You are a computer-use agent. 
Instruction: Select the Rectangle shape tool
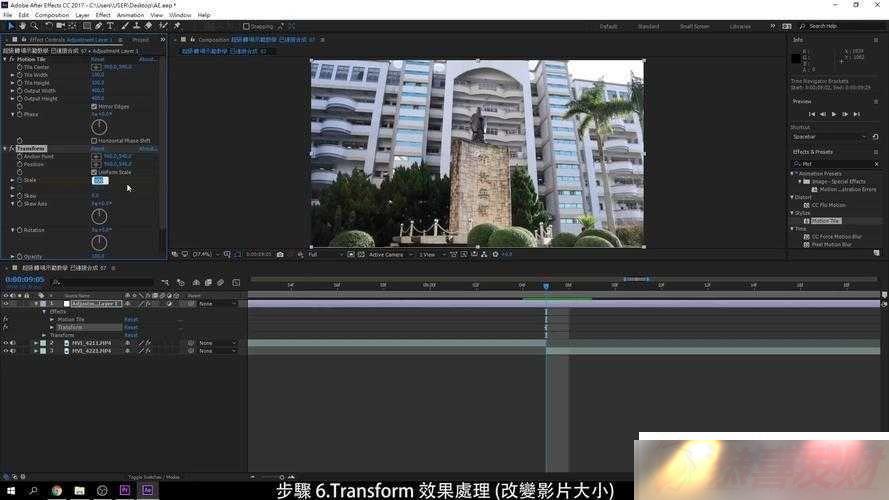(87, 26)
